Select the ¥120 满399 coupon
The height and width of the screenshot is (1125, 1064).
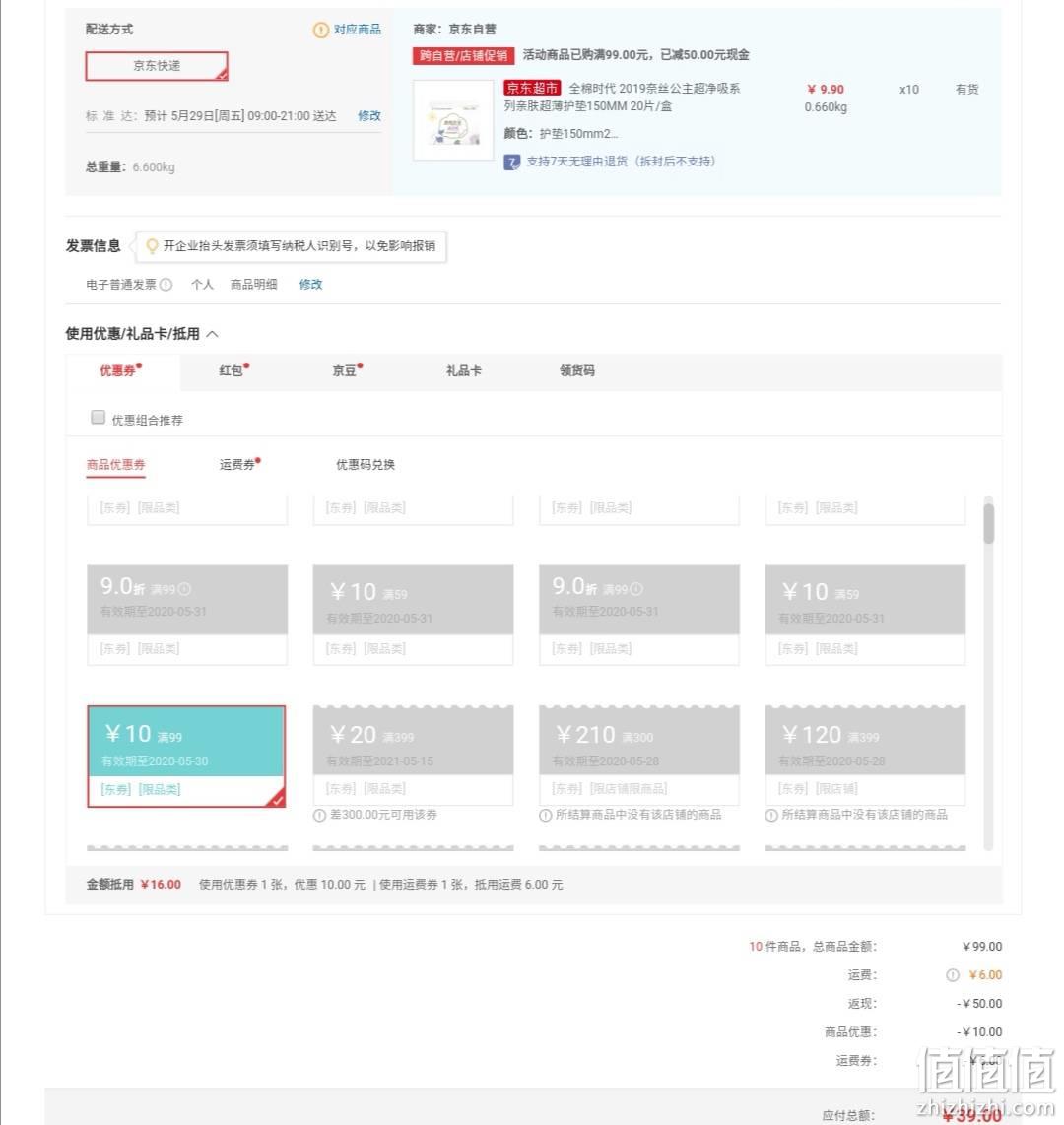click(x=865, y=755)
